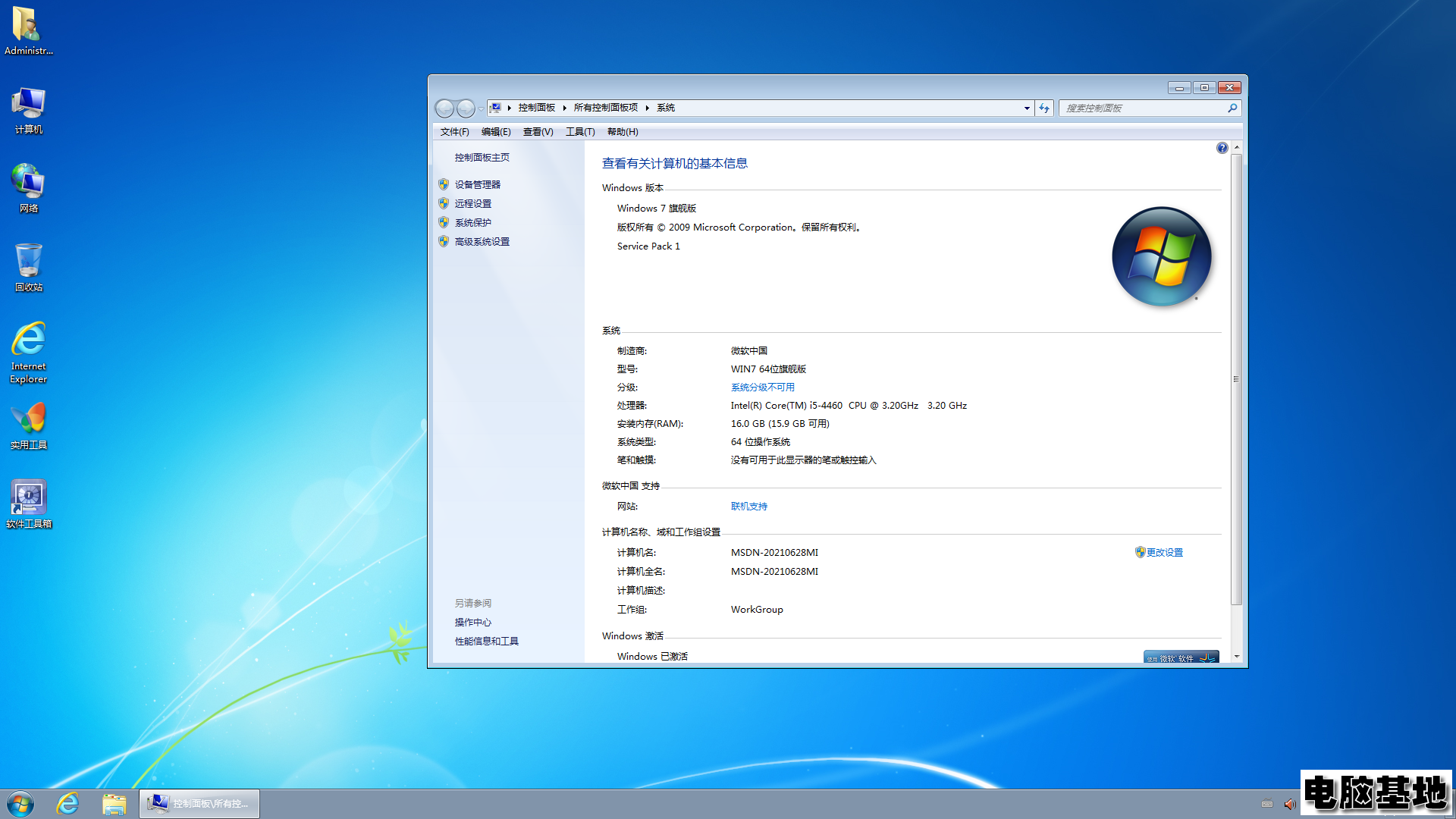The height and width of the screenshot is (819, 1456).
Task: Click the forward navigation arrow
Action: tap(466, 108)
